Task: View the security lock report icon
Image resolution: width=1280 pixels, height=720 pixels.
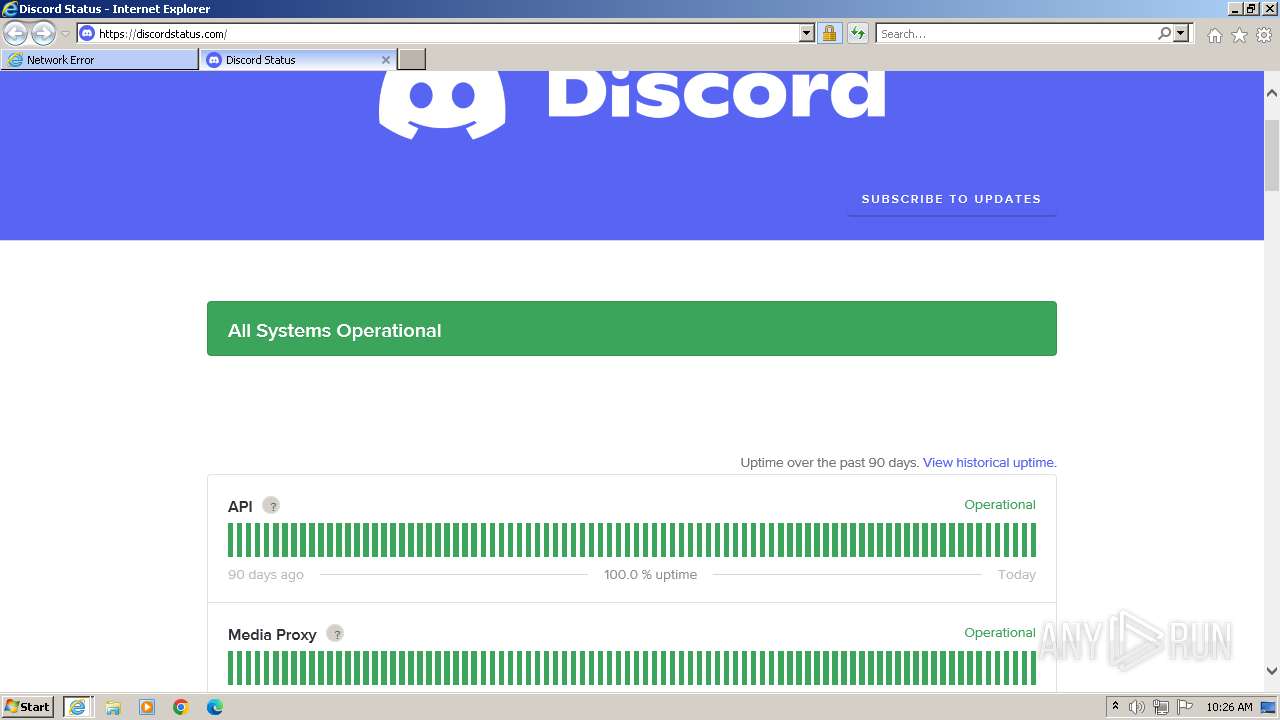Action: 829,33
